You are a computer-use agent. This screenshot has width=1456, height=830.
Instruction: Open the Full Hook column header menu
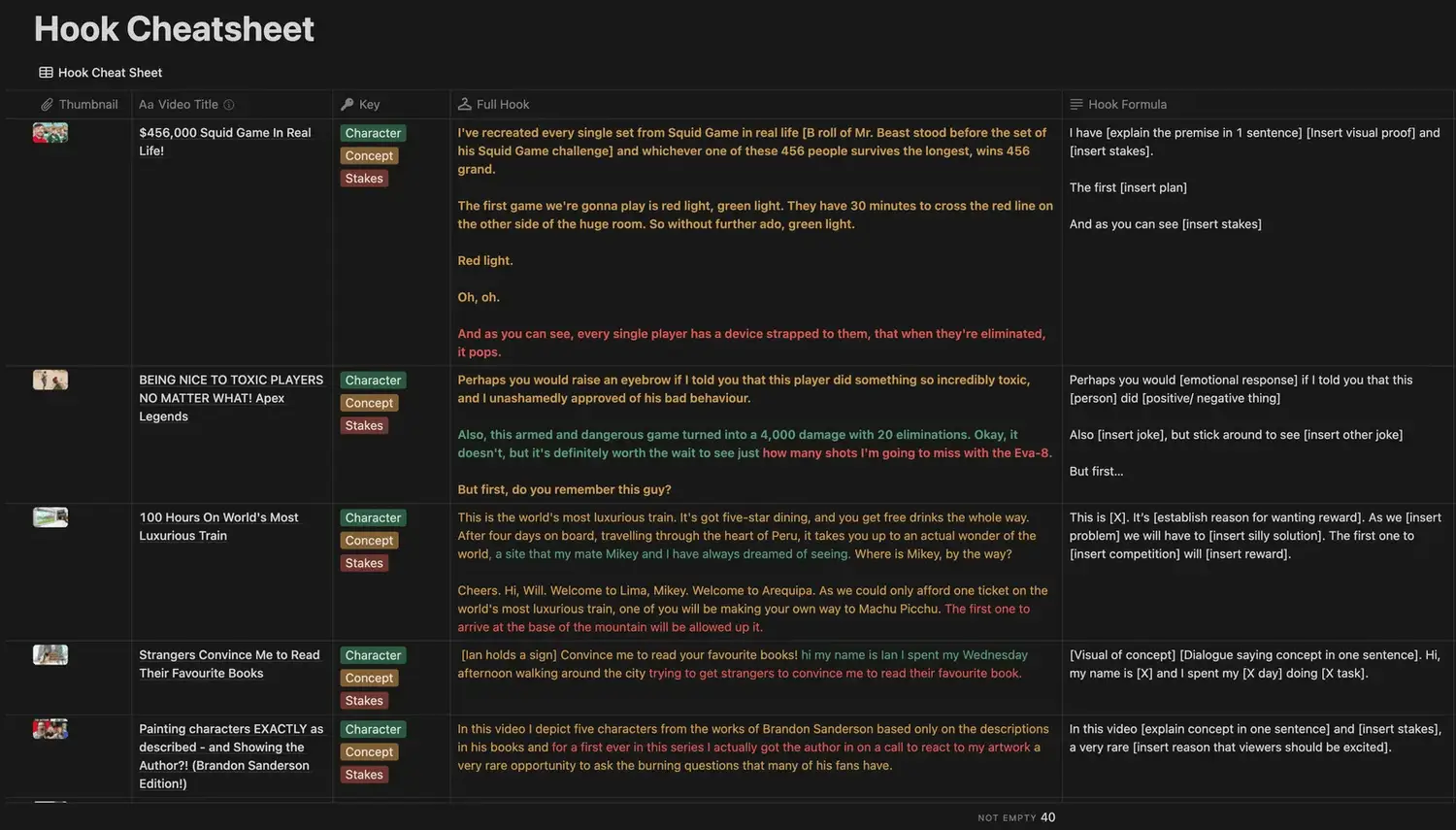click(x=503, y=105)
